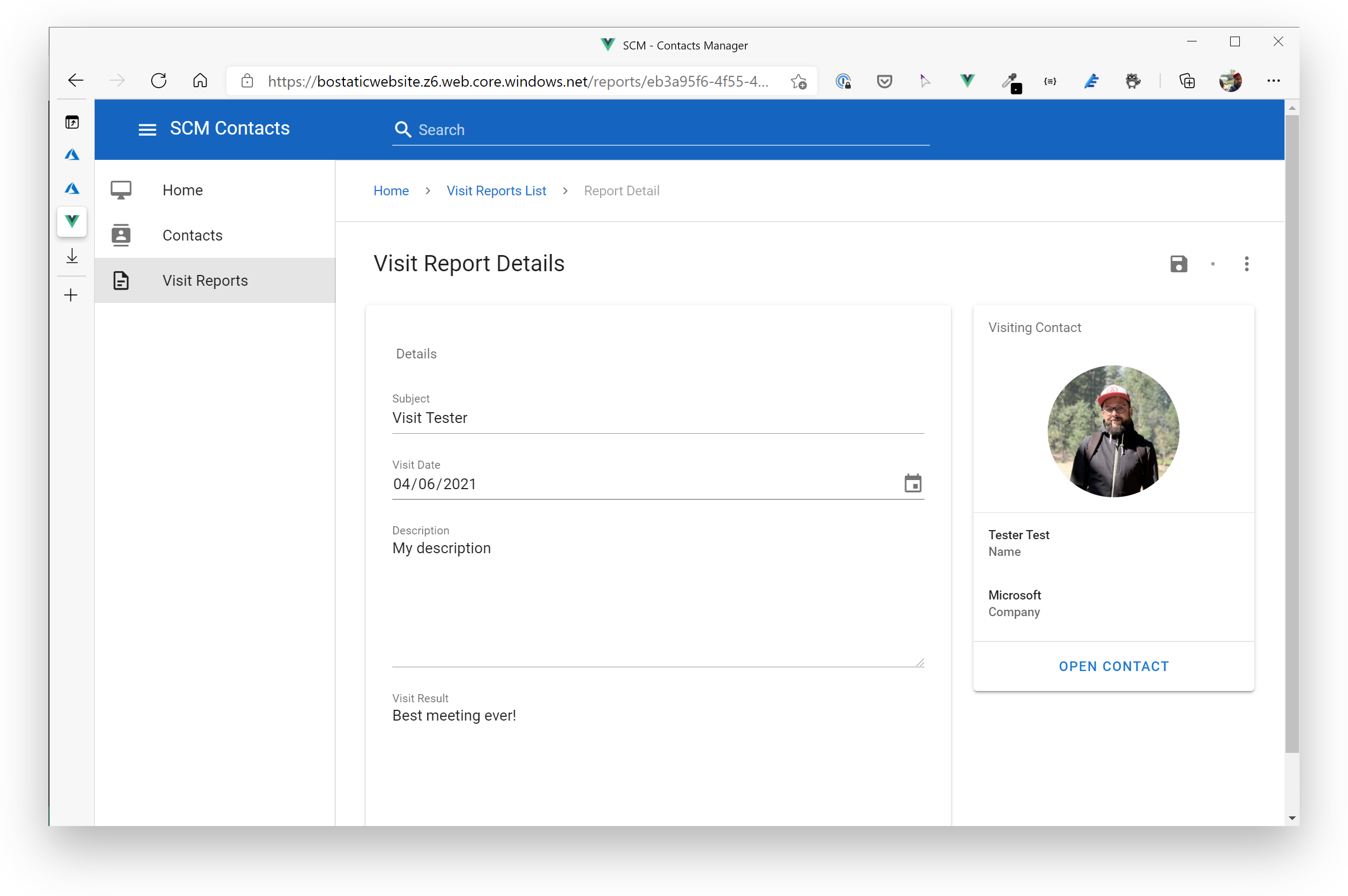Navigate to Visit Reports List breadcrumb

pyautogui.click(x=496, y=191)
